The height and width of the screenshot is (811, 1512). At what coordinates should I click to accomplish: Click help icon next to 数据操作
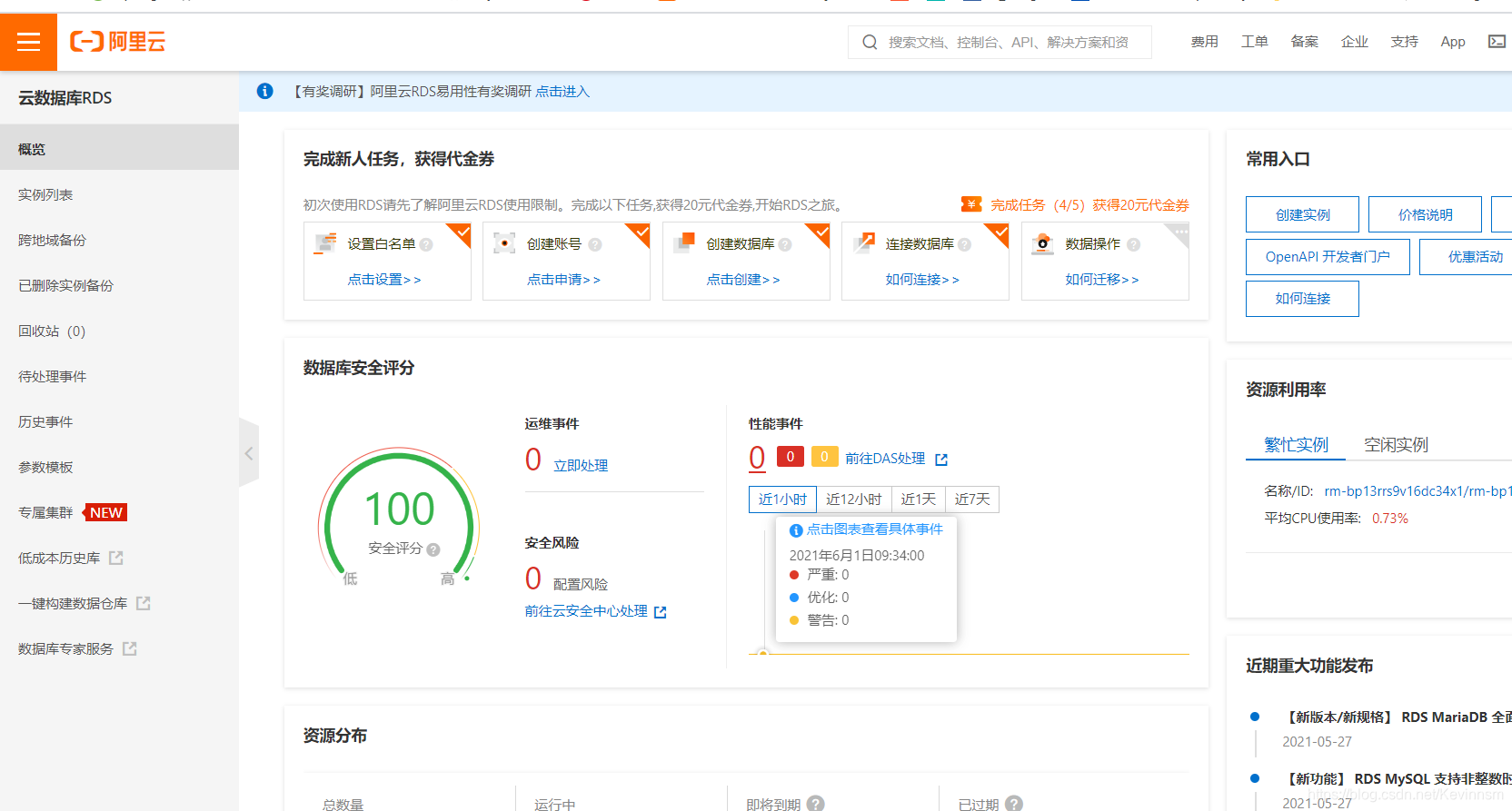[1133, 244]
